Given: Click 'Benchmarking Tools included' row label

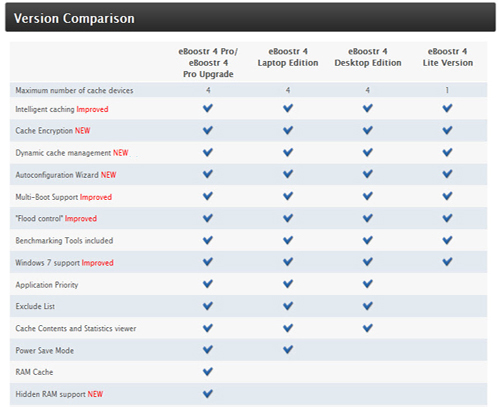Looking at the screenshot, I should (64, 241).
